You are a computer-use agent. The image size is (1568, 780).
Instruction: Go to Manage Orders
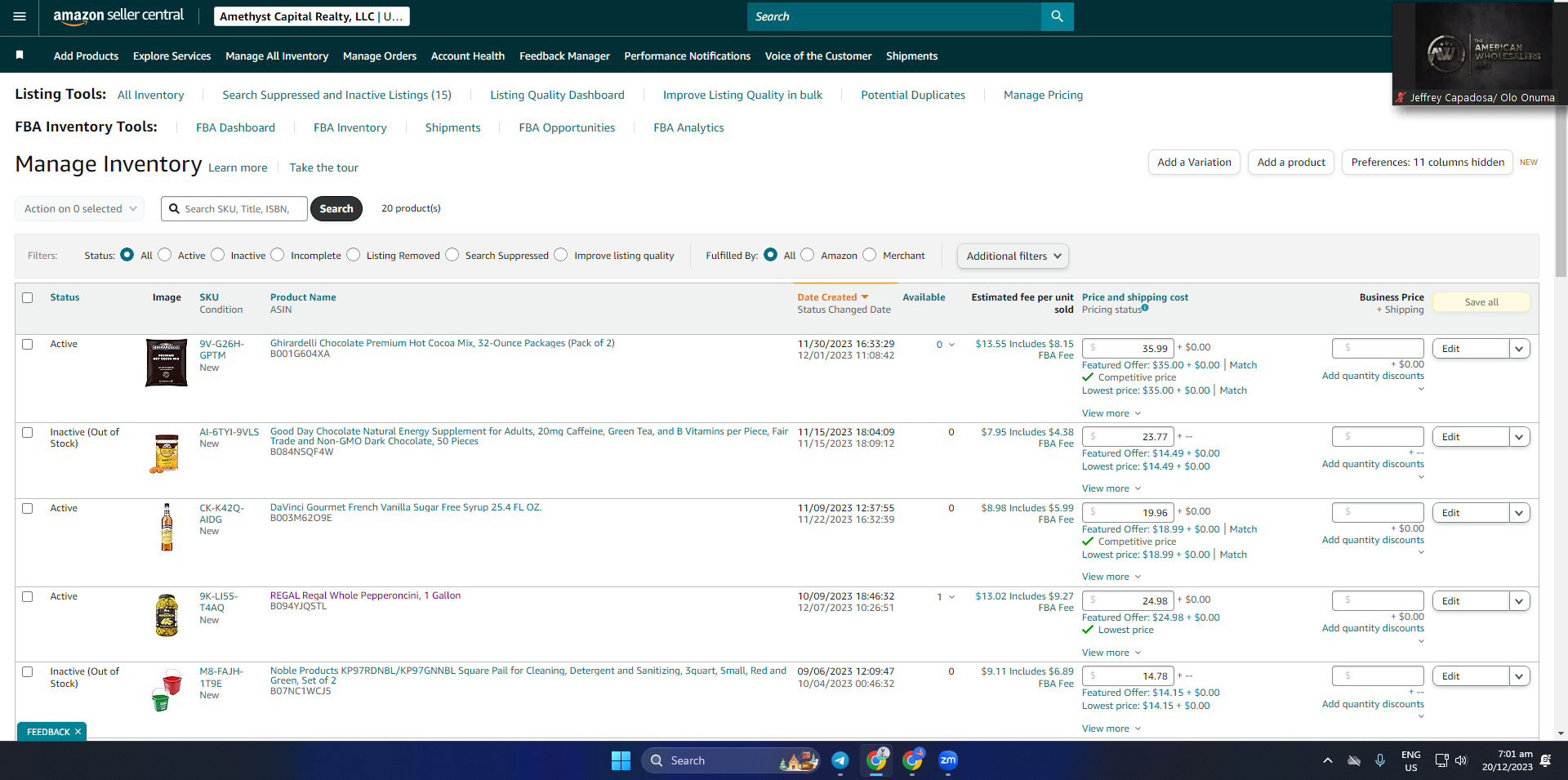click(x=380, y=56)
